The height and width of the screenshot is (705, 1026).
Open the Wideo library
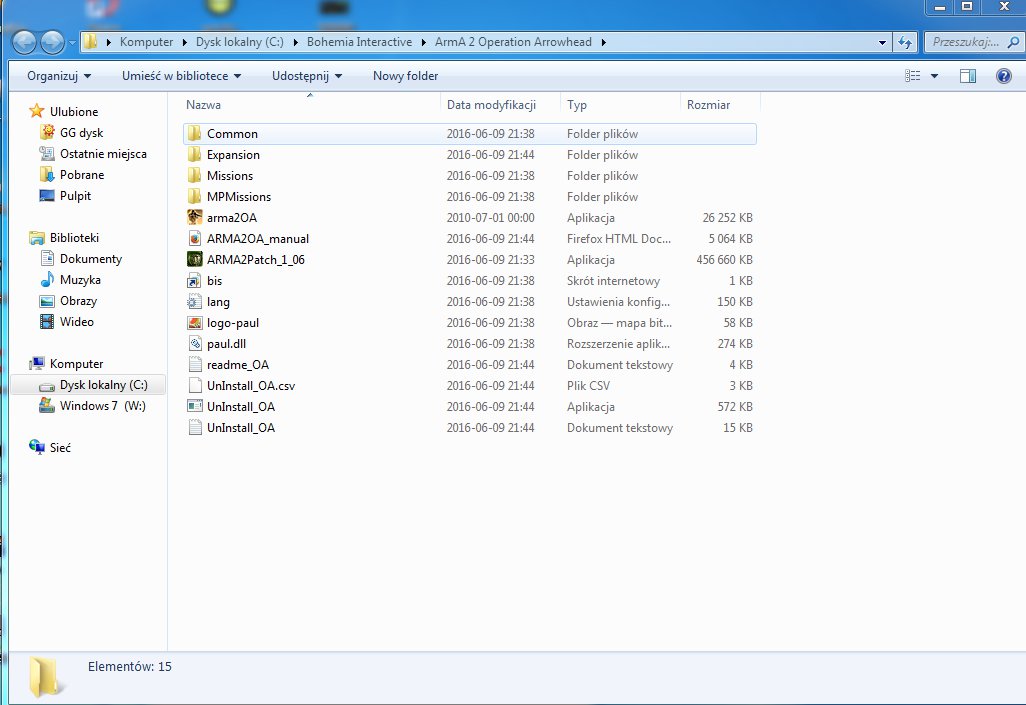77,321
